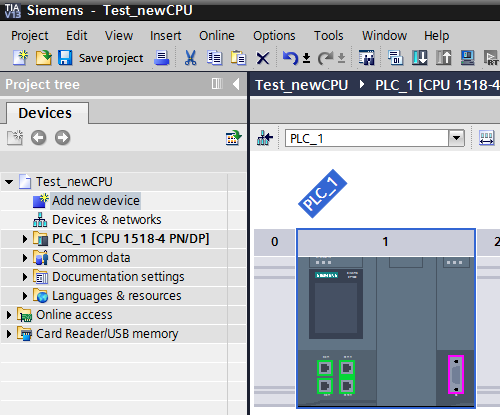Click the back arrow in project tree
The height and width of the screenshot is (415, 500).
(x=39, y=138)
